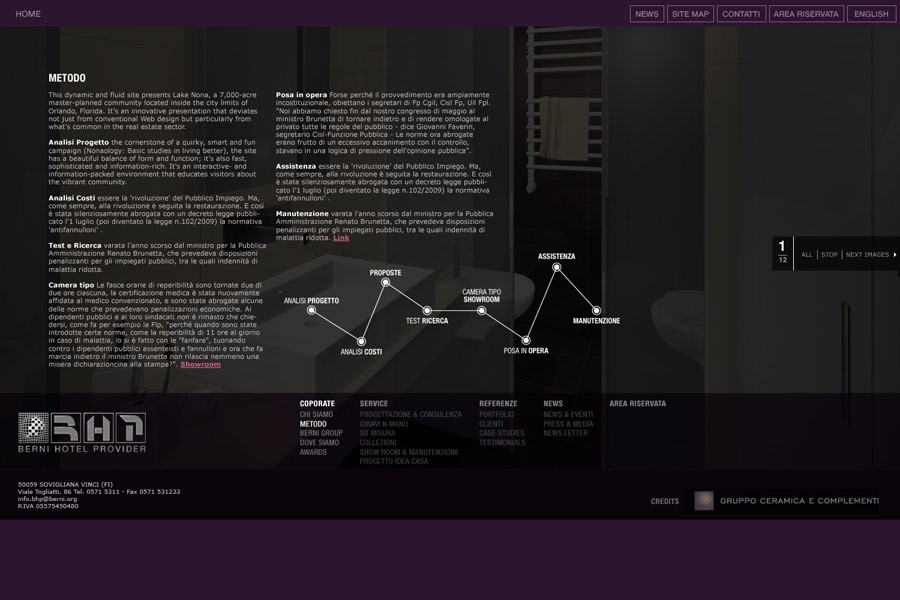Click the '50059 SOVIGLIANA VINCI (FI)' address line
The width and height of the screenshot is (900, 600).
tap(65, 485)
